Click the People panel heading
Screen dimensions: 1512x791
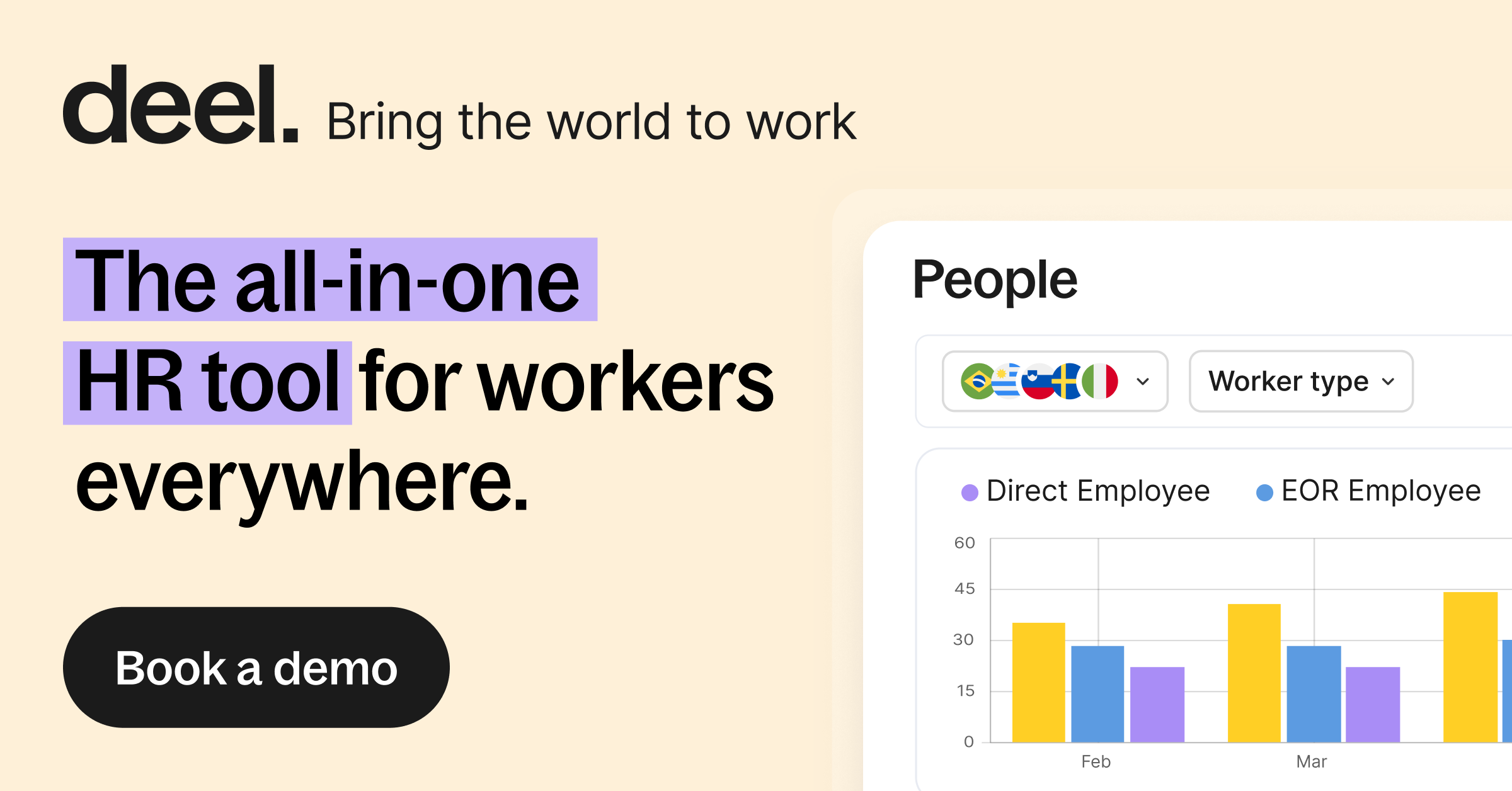[x=995, y=279]
